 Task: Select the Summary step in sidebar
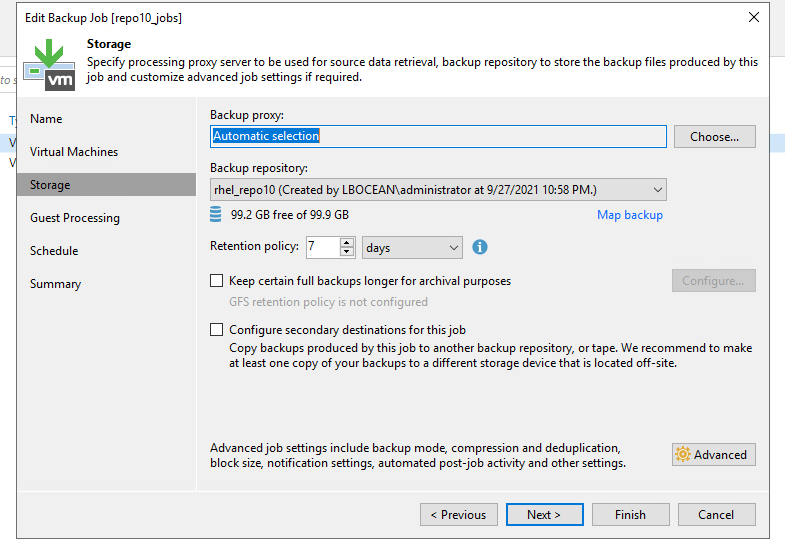tap(55, 284)
